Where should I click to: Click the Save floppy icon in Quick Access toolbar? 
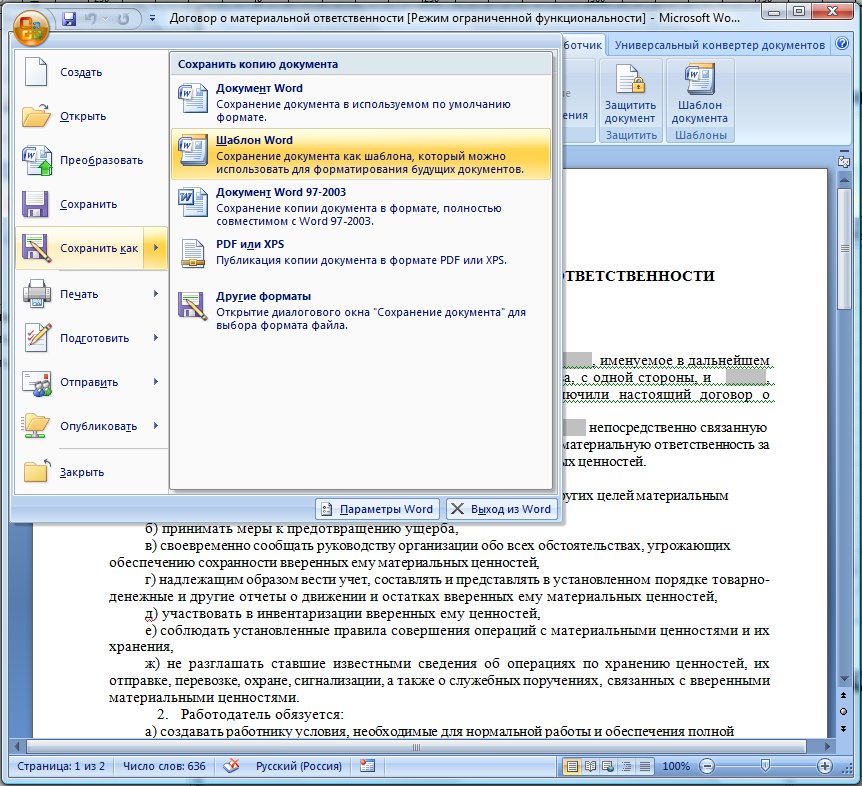pos(69,19)
